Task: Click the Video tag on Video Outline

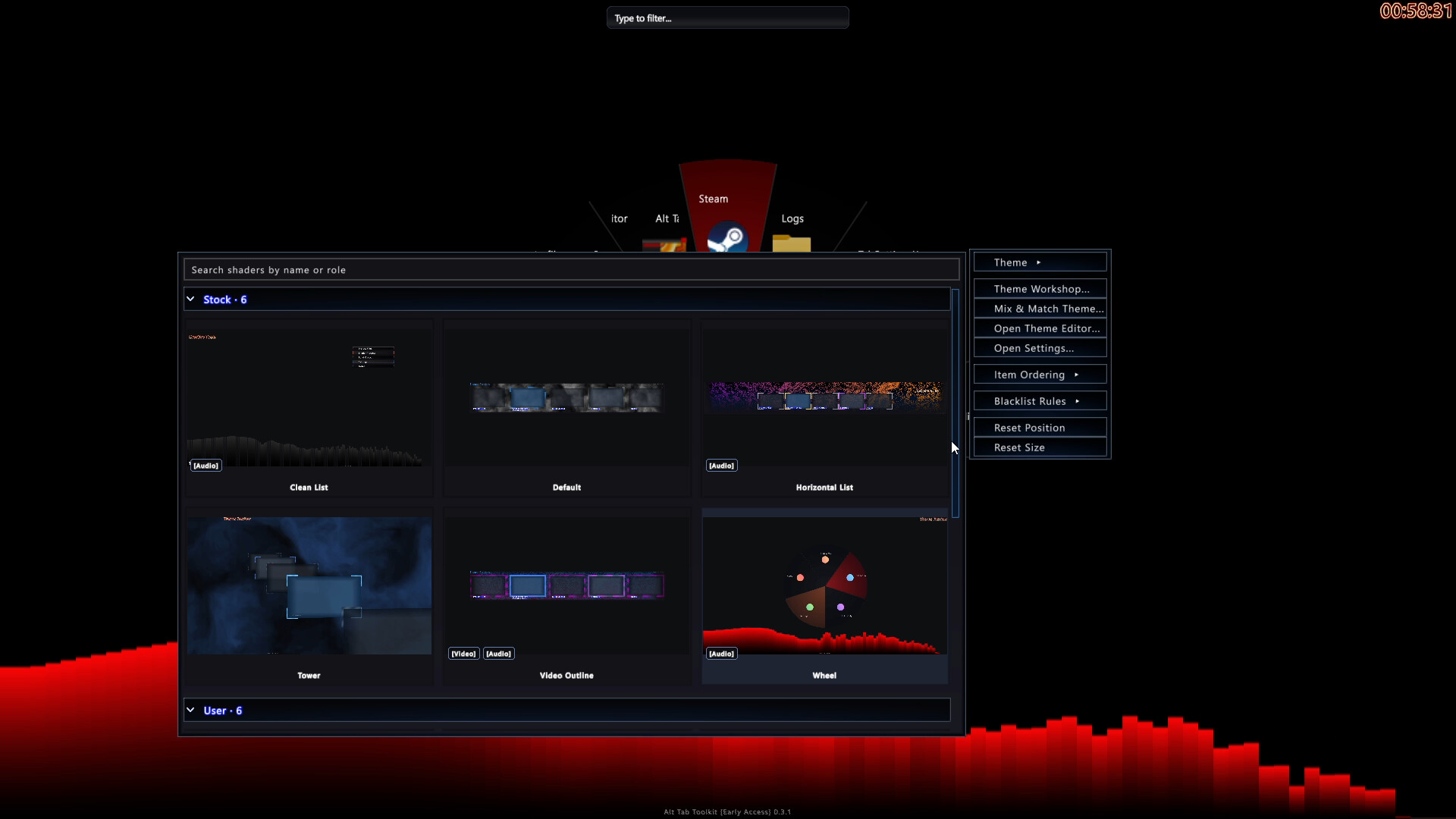Action: (x=463, y=654)
